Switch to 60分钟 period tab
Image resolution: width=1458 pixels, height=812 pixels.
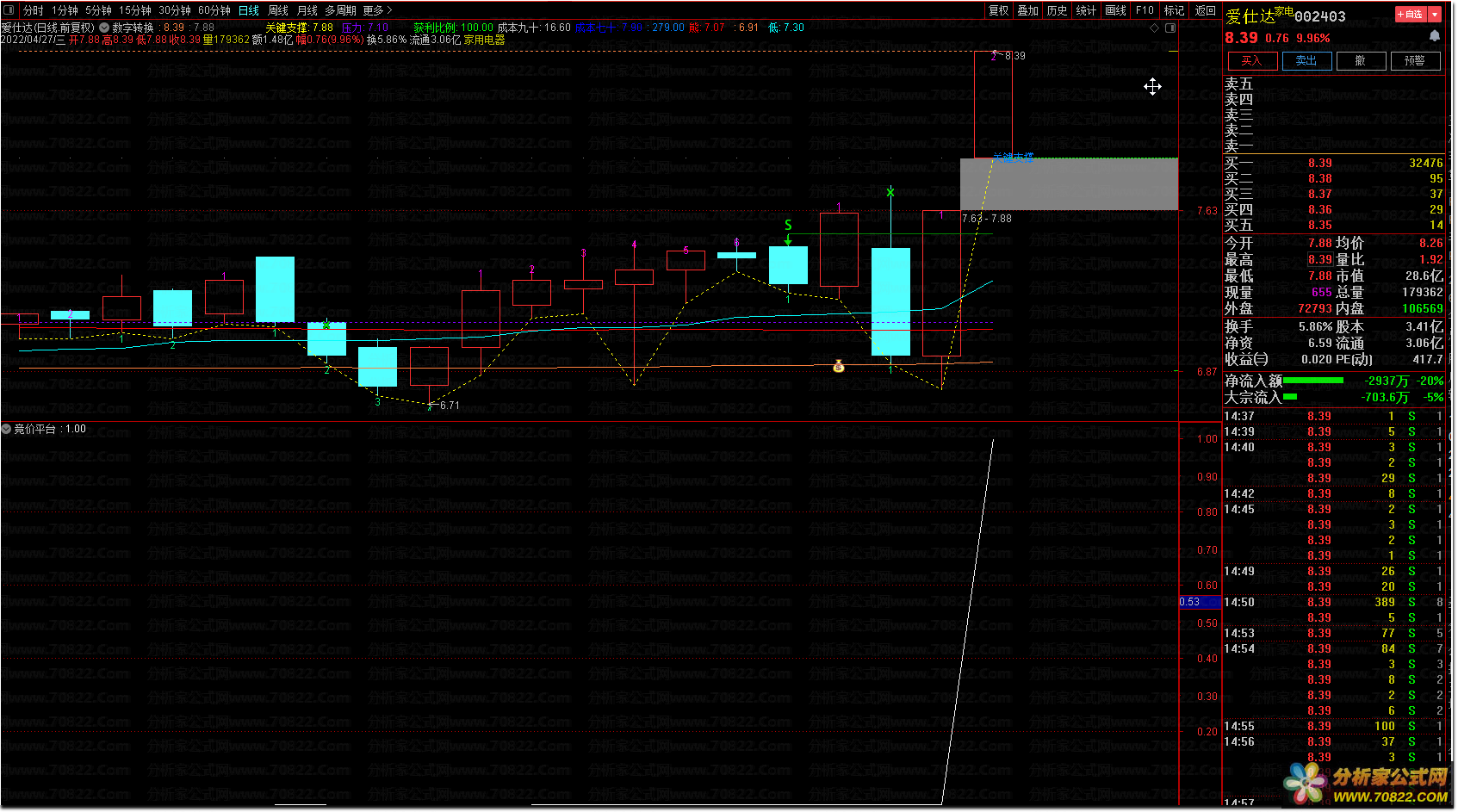pos(214,10)
